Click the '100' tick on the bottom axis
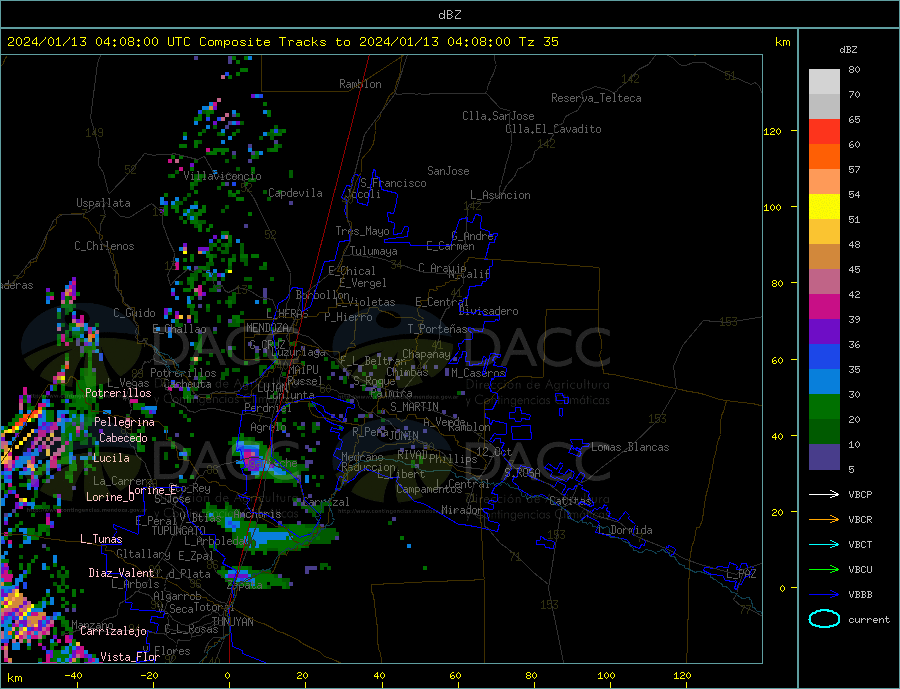This screenshot has width=900, height=689. [x=606, y=676]
